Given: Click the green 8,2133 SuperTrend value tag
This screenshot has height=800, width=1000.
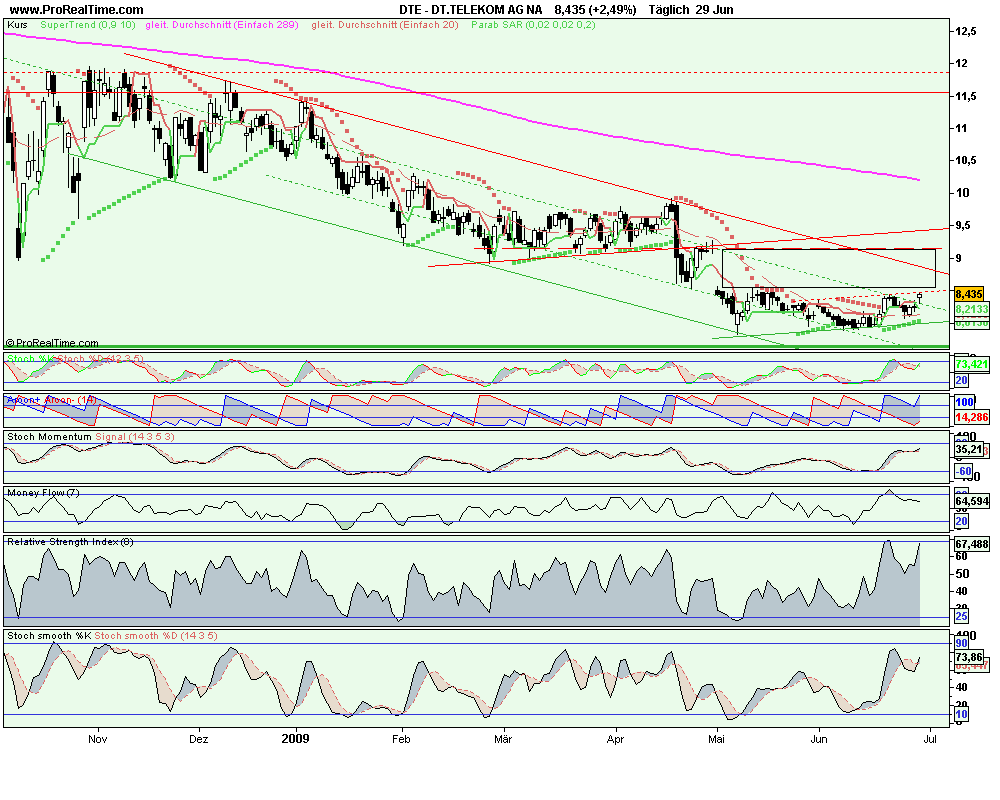Looking at the screenshot, I should pos(971,309).
